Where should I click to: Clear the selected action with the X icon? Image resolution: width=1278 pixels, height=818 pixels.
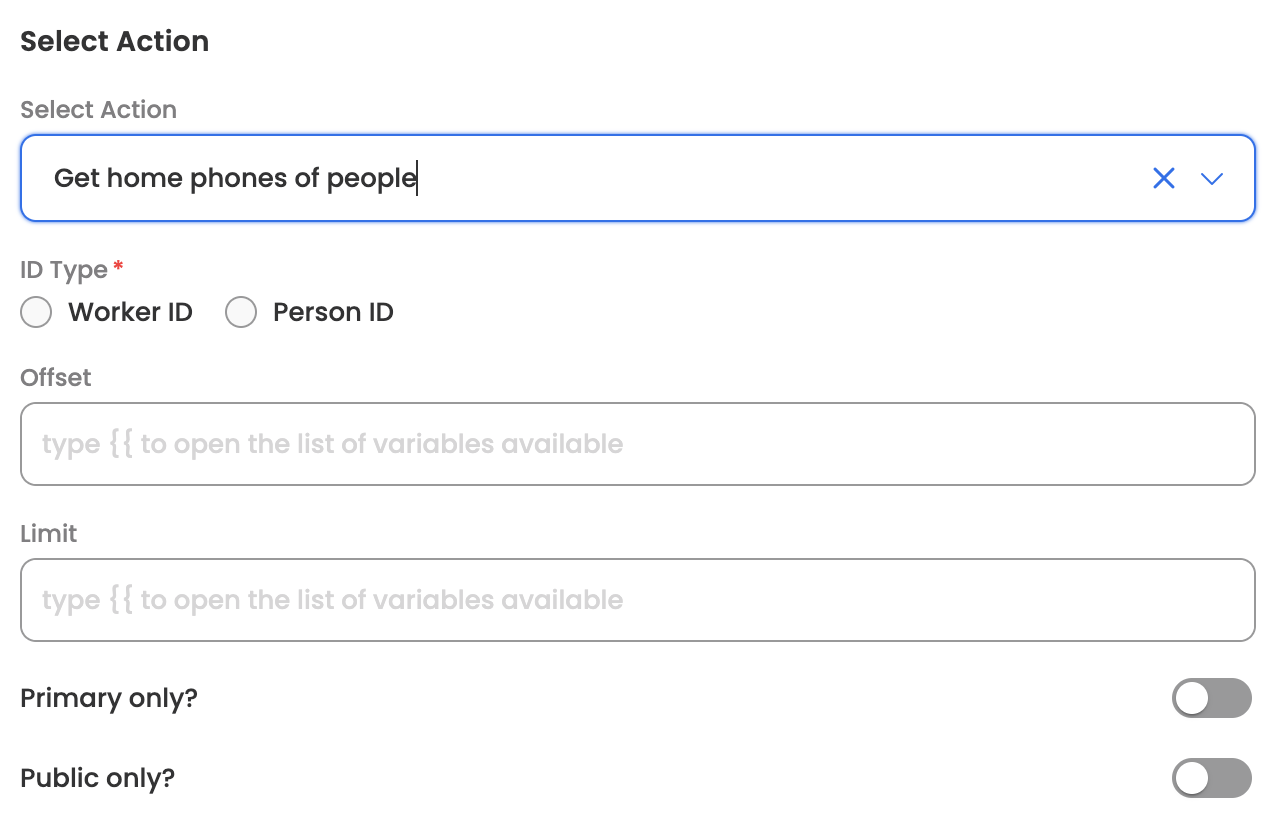tap(1163, 179)
